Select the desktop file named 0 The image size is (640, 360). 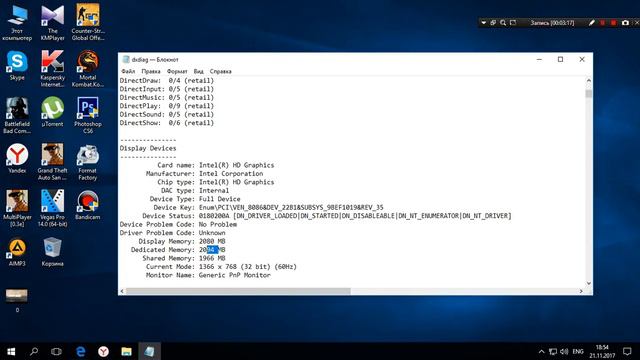point(17,301)
